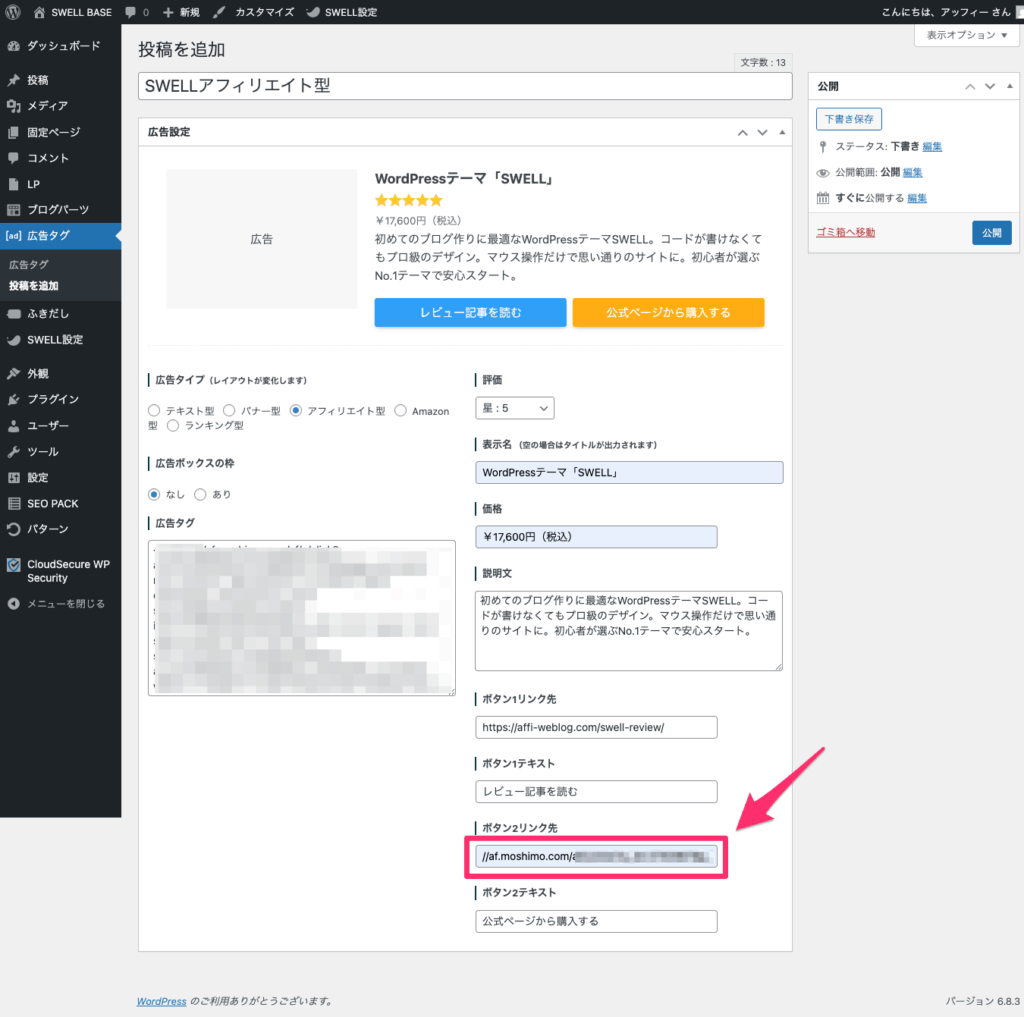Open 新規 in the admin bar
1024x1017 pixels.
(x=181, y=12)
